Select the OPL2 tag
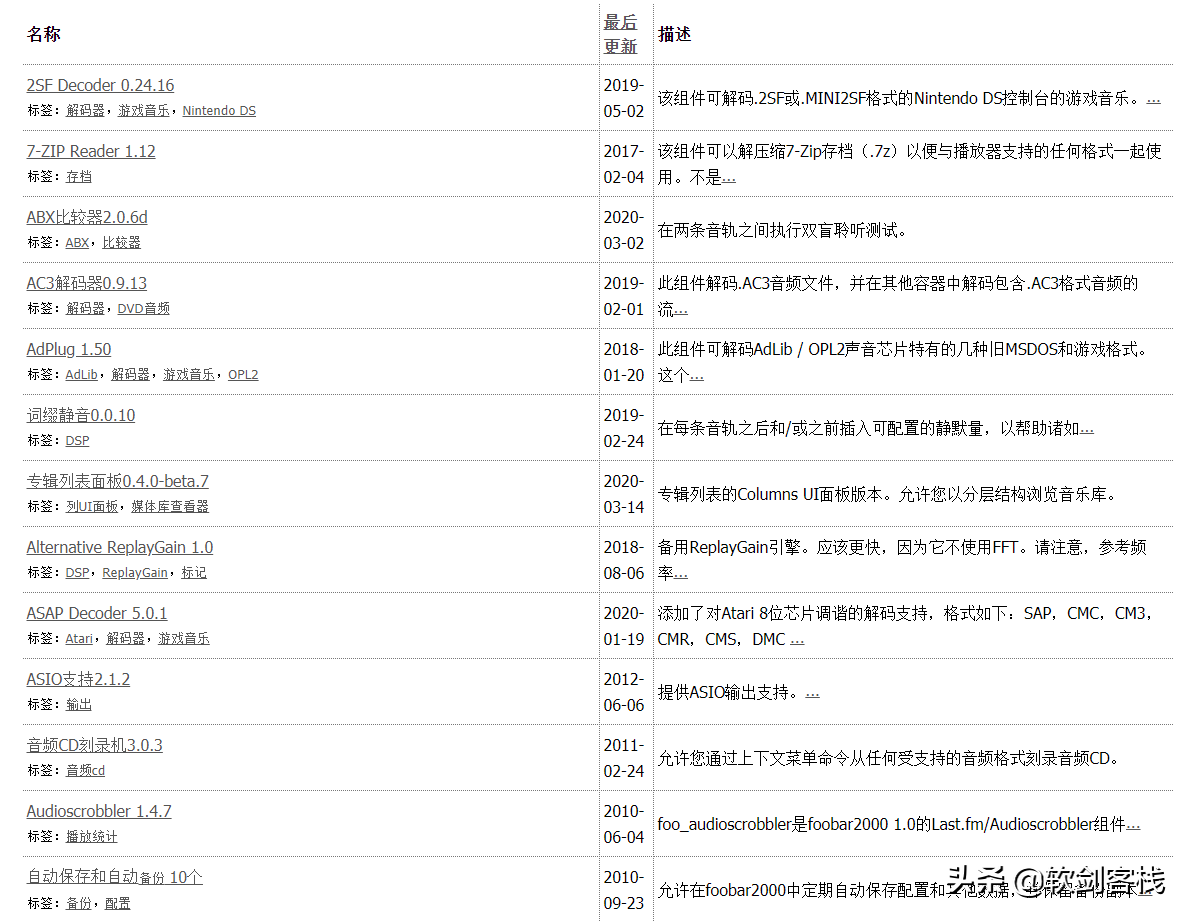The height and width of the screenshot is (922, 1192). click(x=243, y=375)
